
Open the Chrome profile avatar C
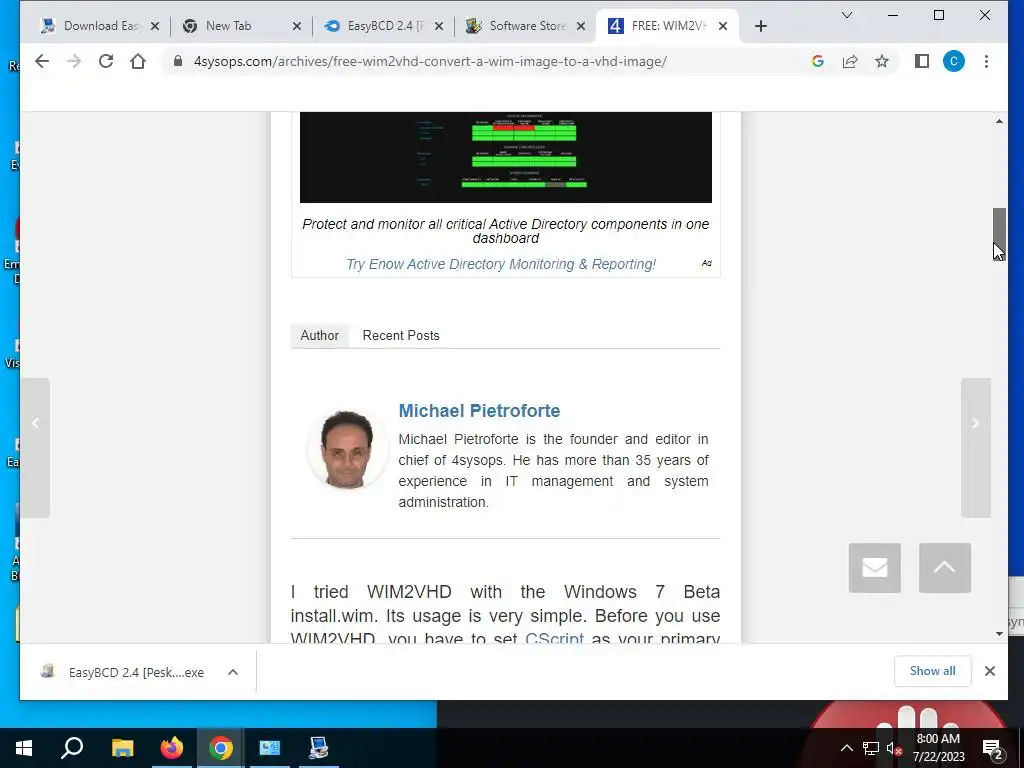(x=953, y=61)
